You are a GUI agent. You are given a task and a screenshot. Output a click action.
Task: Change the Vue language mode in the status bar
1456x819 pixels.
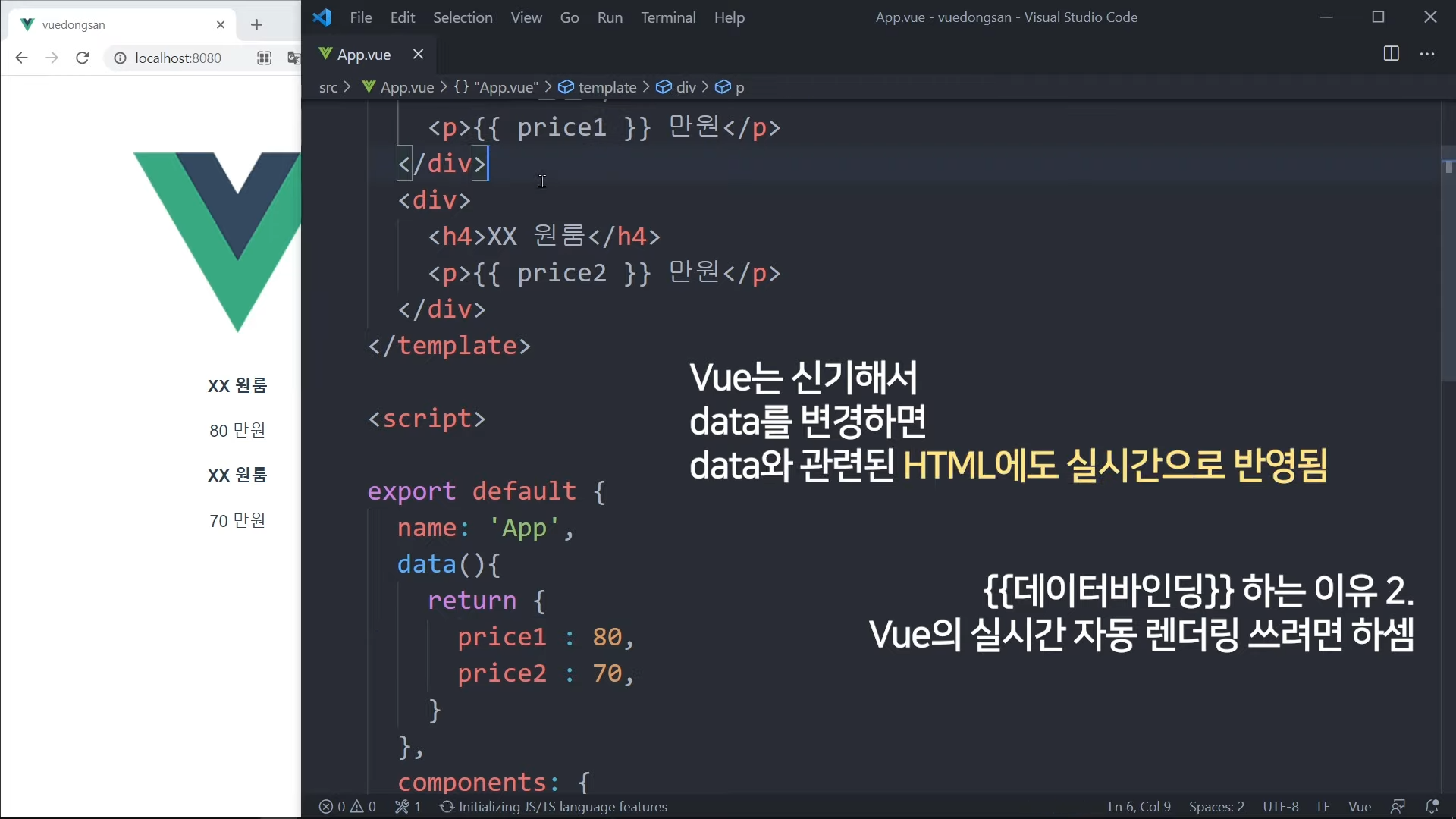coord(1359,806)
